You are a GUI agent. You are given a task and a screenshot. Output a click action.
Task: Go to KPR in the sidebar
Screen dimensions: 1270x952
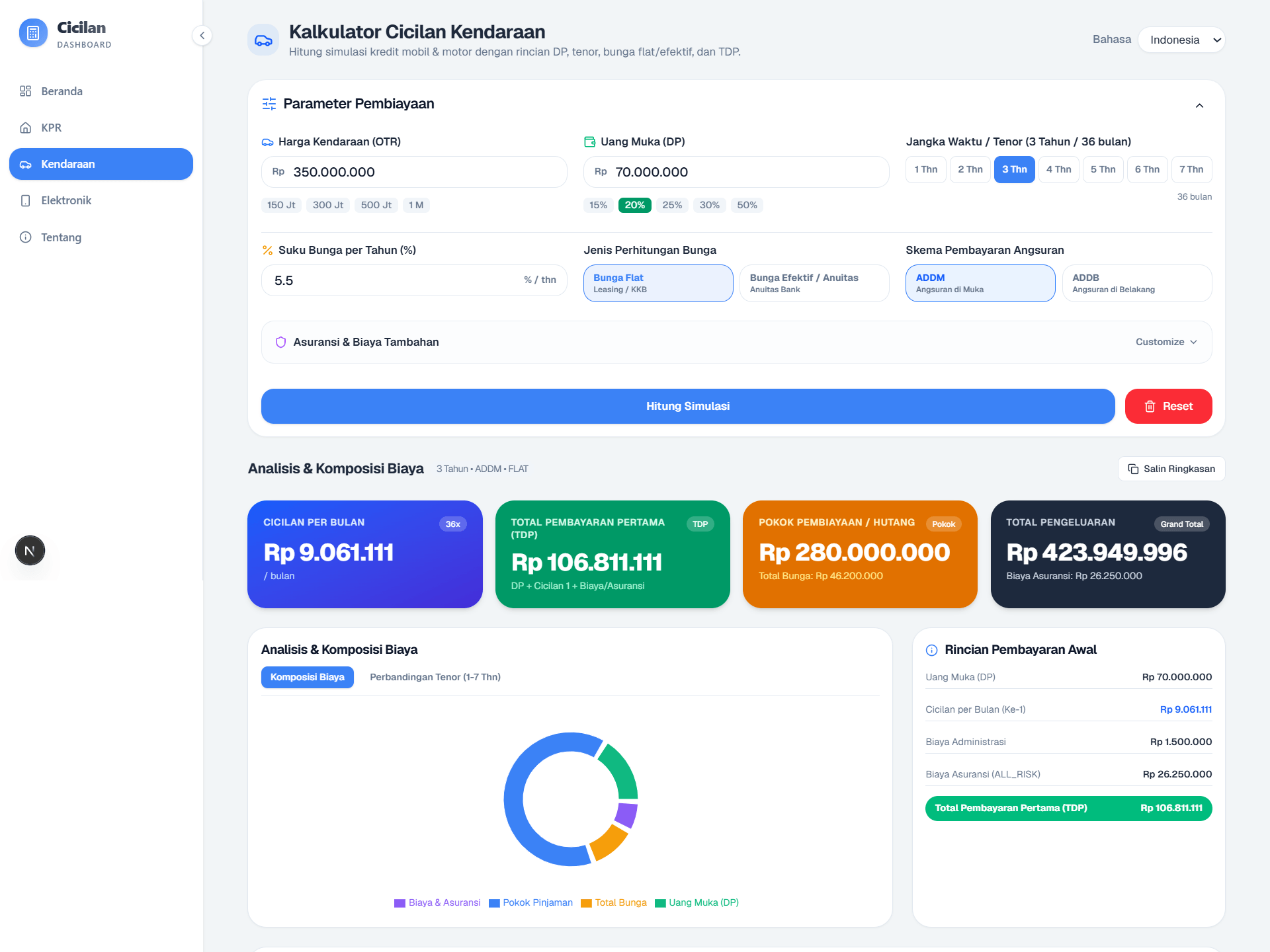point(101,128)
